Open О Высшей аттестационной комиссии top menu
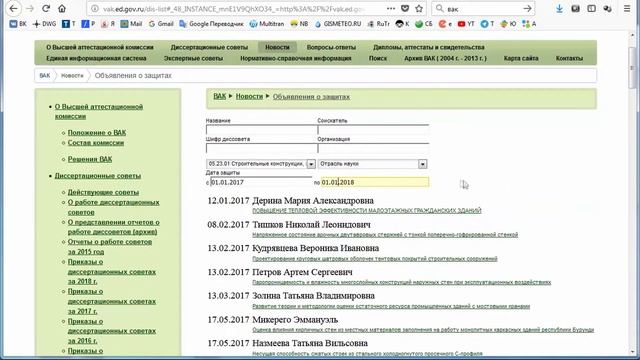Image resolution: width=640 pixels, height=360 pixels. click(x=100, y=47)
